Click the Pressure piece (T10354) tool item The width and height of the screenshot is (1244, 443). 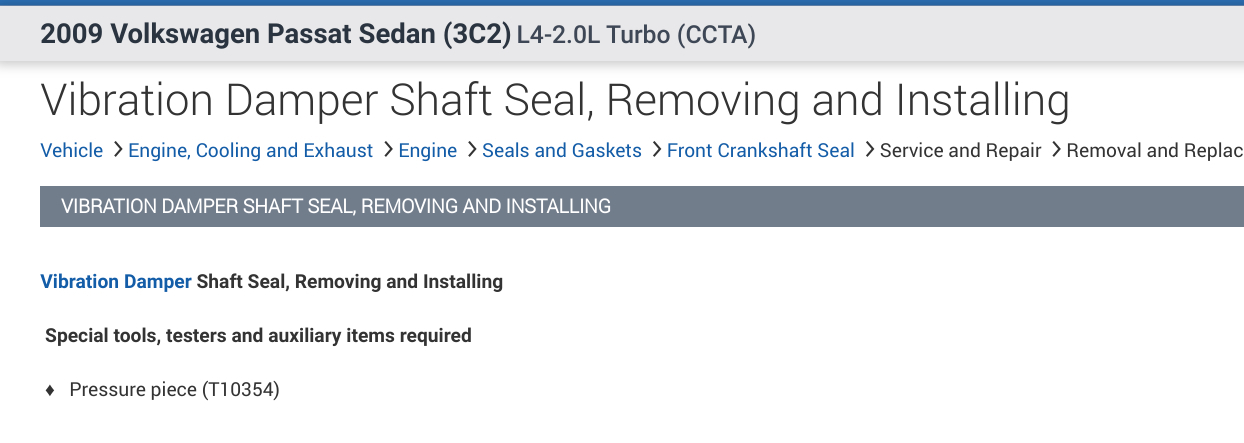(174, 390)
